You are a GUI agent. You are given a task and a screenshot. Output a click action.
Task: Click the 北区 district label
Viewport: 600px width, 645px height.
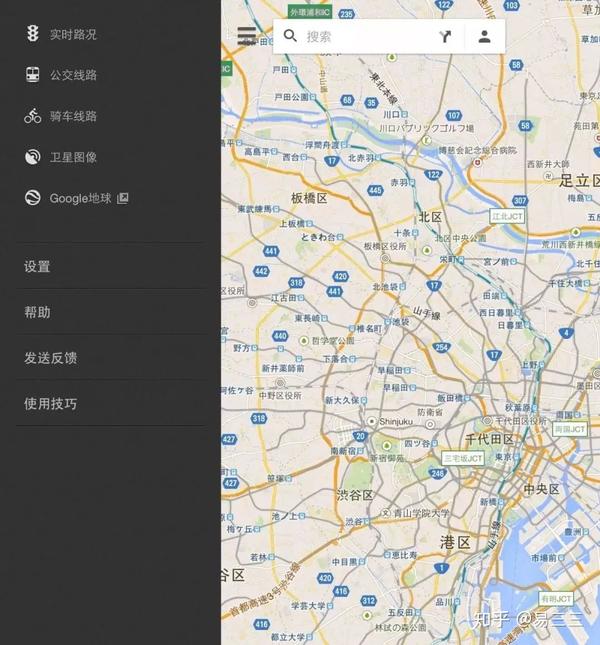click(x=430, y=217)
